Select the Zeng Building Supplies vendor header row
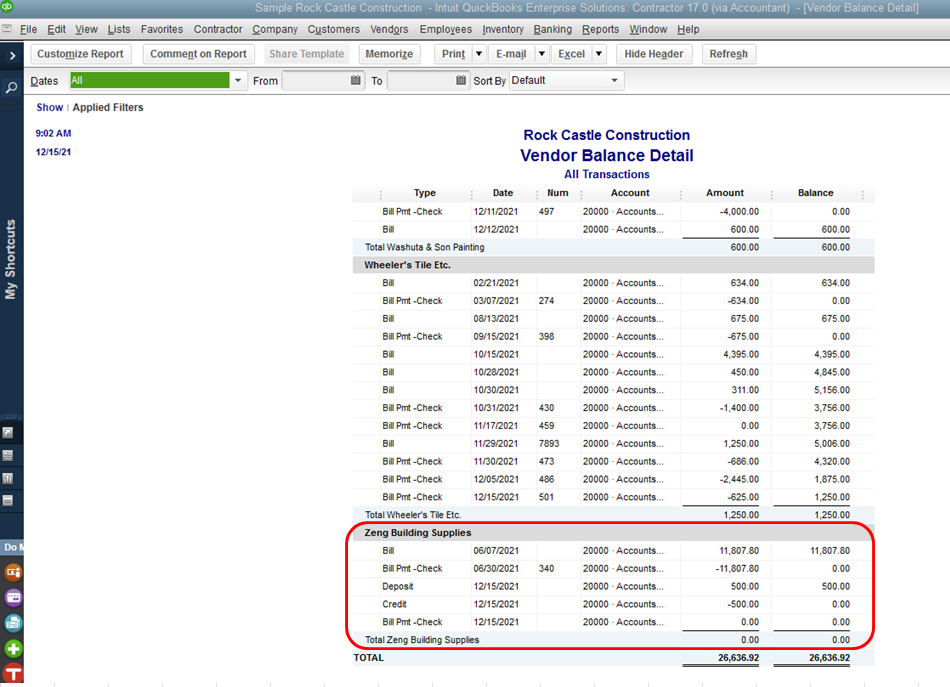This screenshot has width=950, height=687. [x=613, y=533]
